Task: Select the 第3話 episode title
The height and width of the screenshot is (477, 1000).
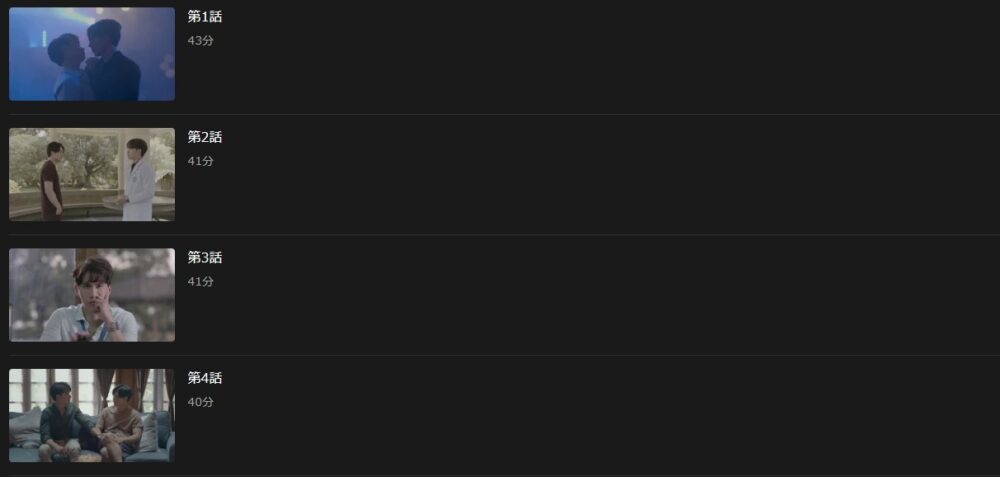Action: tap(205, 258)
